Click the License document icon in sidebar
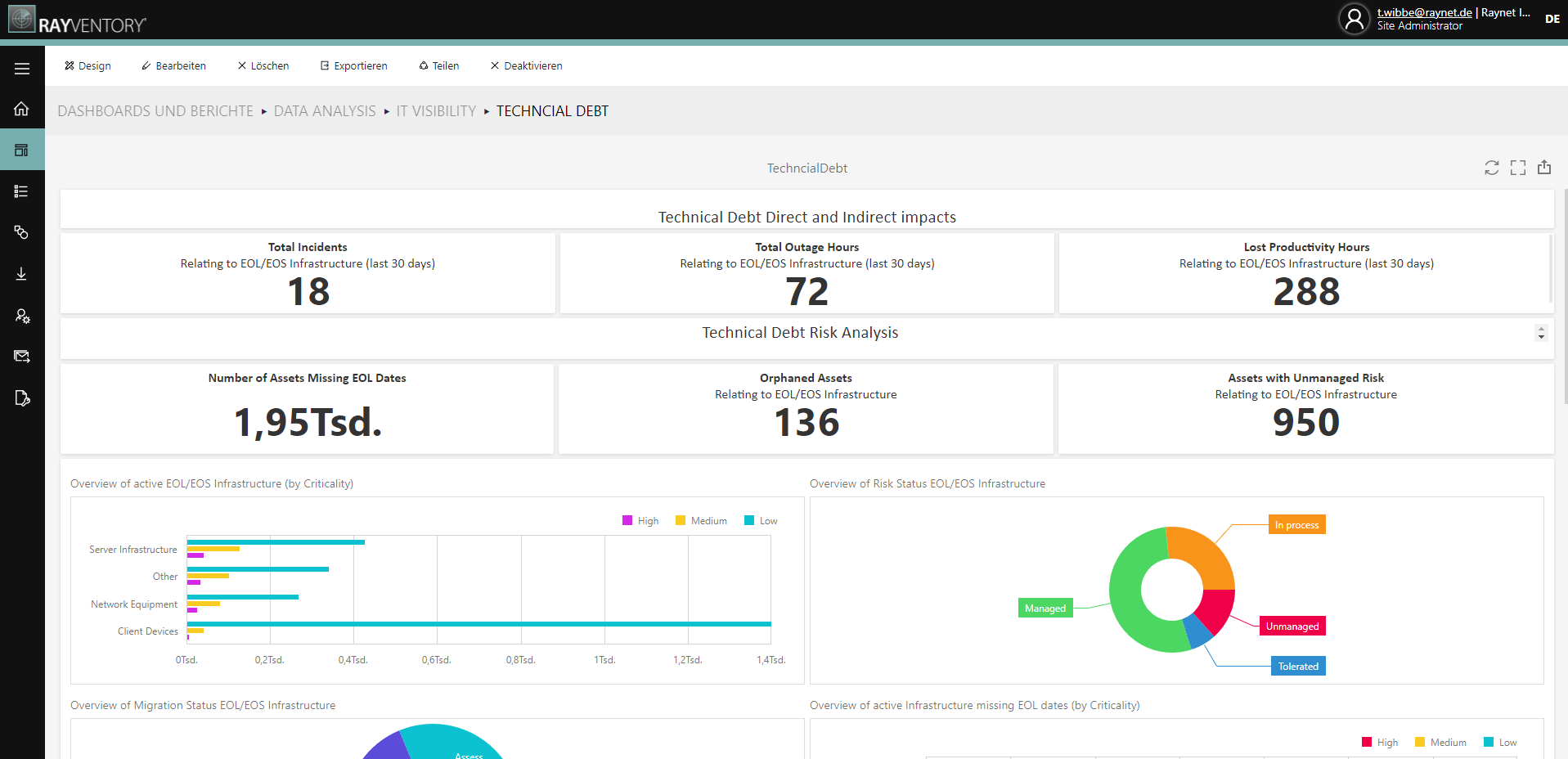 pyautogui.click(x=21, y=397)
